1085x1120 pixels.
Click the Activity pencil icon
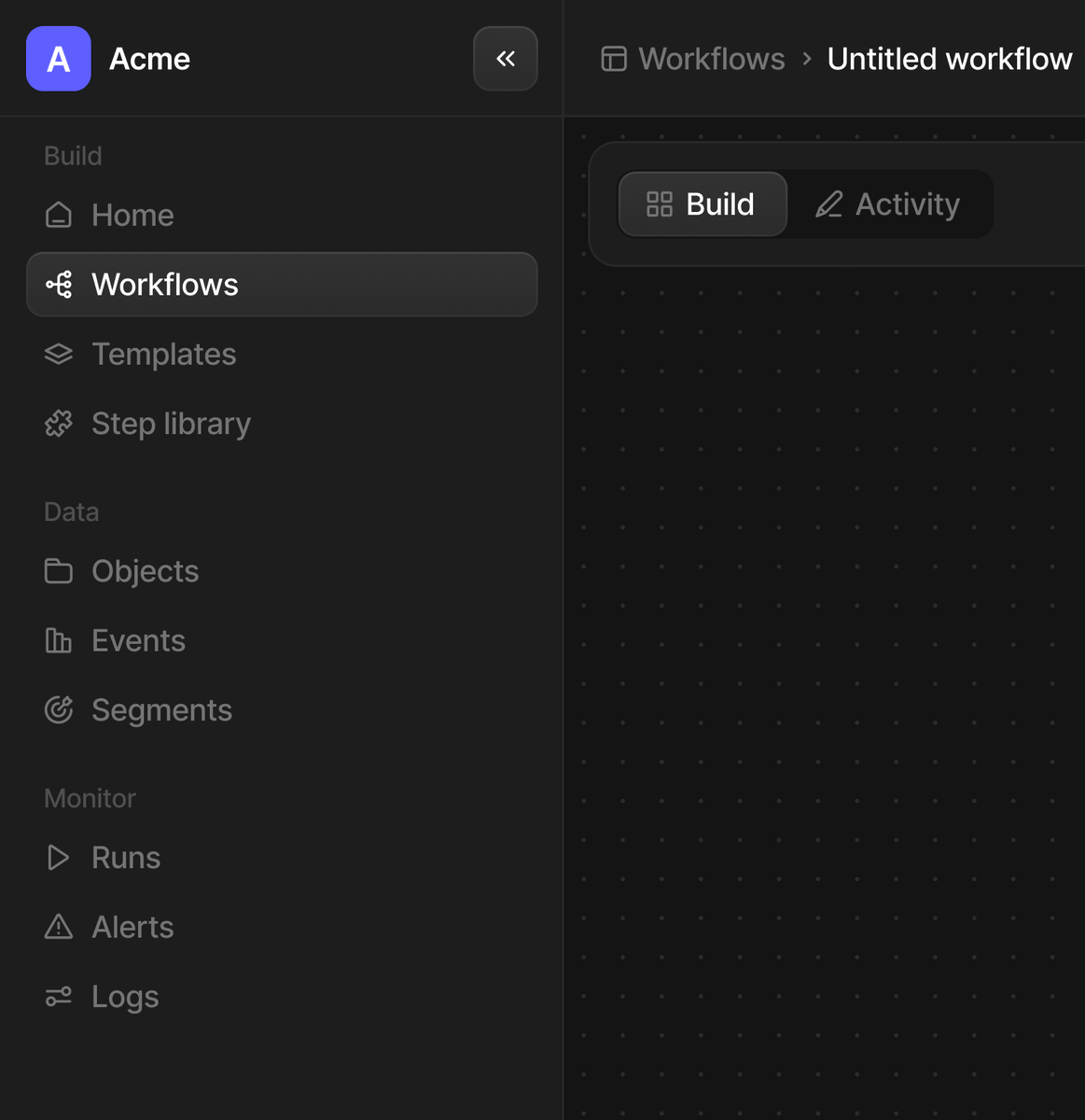pos(829,204)
